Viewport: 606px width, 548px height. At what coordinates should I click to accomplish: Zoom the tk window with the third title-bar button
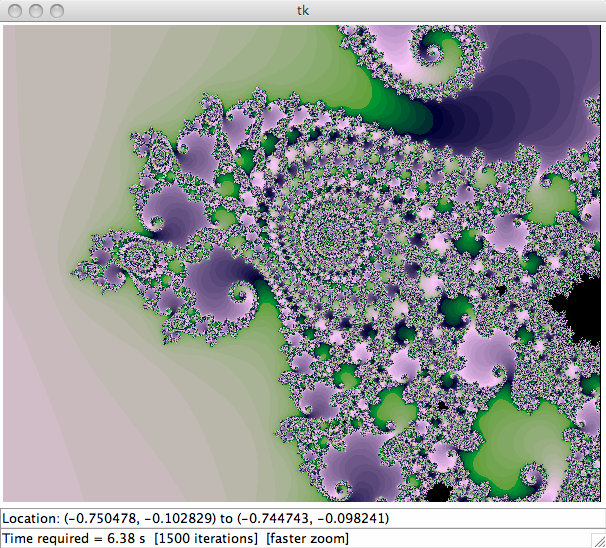point(57,11)
